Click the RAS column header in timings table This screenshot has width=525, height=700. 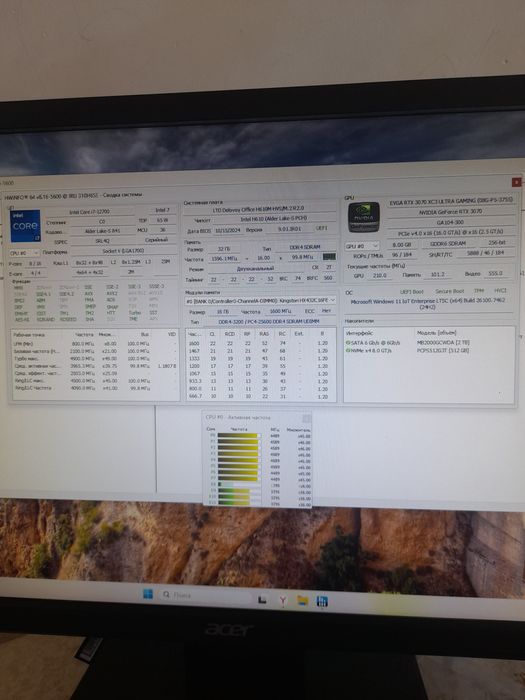(265, 333)
